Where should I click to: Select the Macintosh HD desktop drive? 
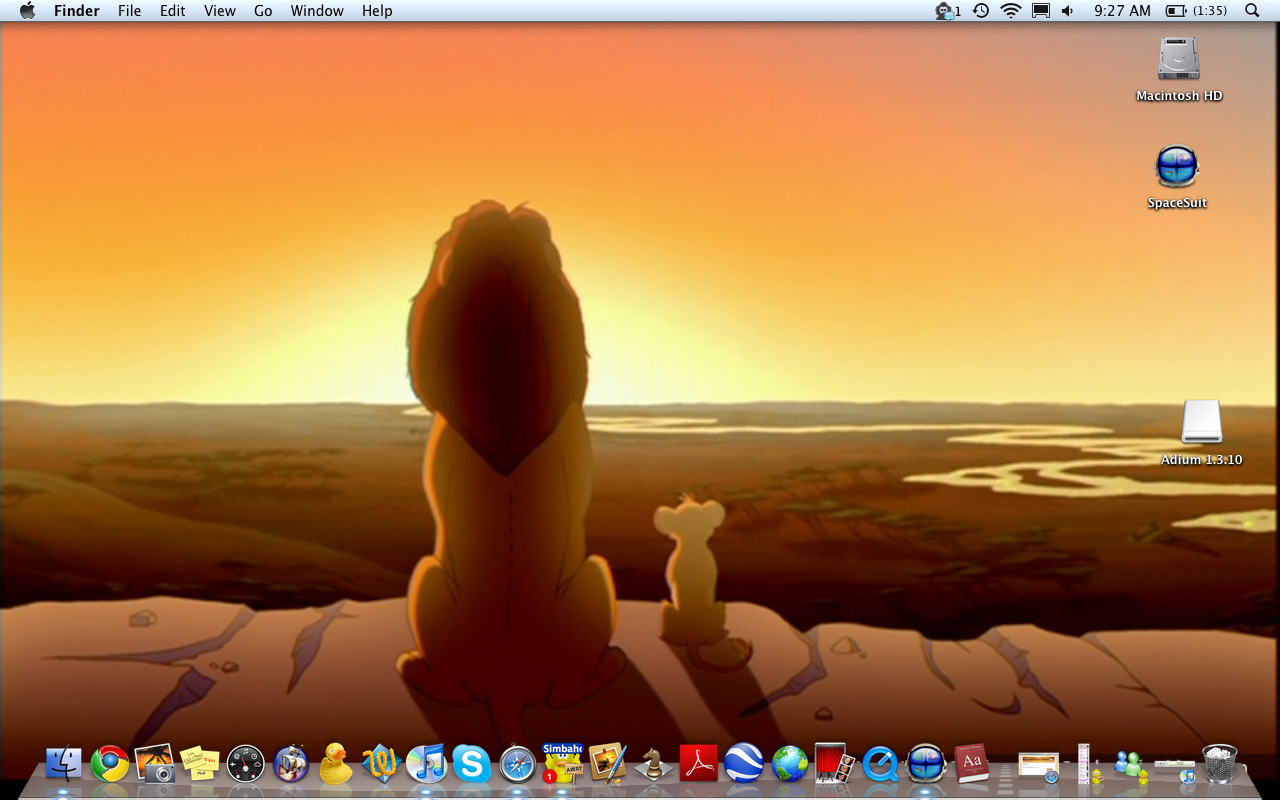[x=1179, y=61]
